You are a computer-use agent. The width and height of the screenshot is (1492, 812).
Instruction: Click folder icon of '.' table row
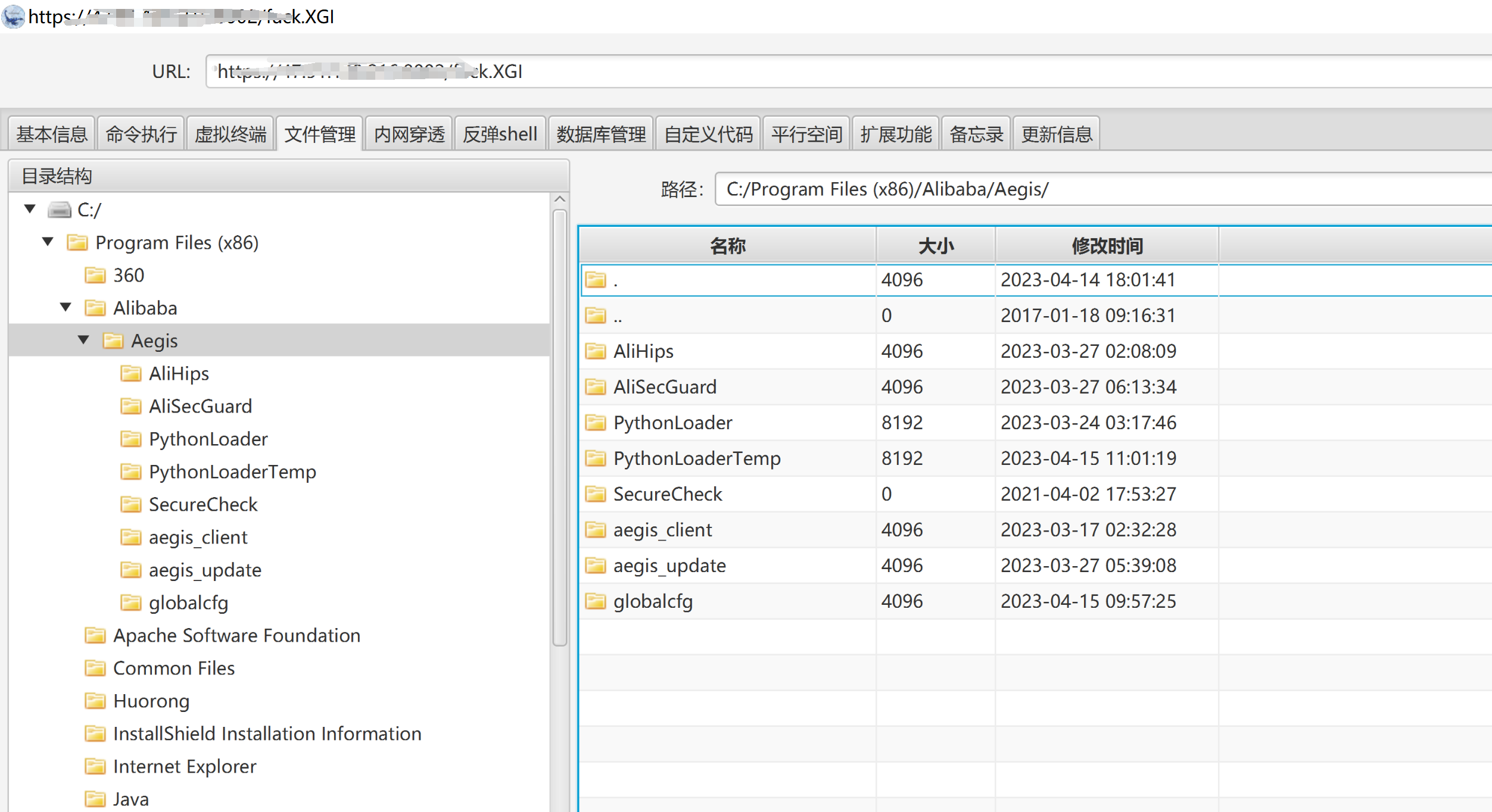pos(595,279)
